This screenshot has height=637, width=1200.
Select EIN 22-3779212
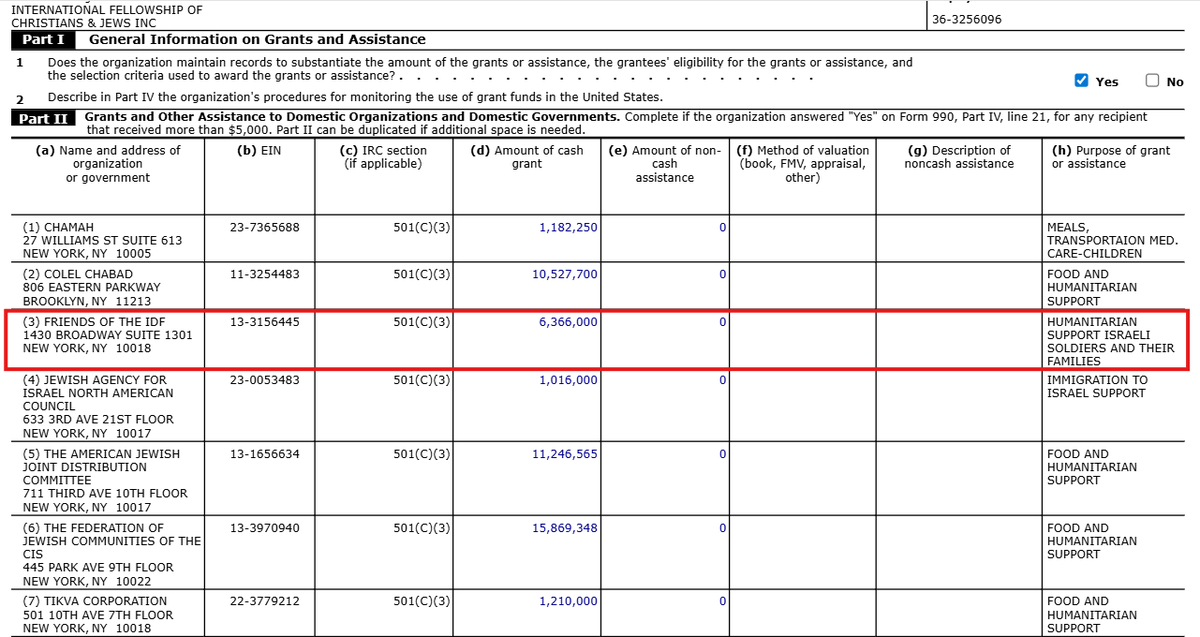coord(264,601)
